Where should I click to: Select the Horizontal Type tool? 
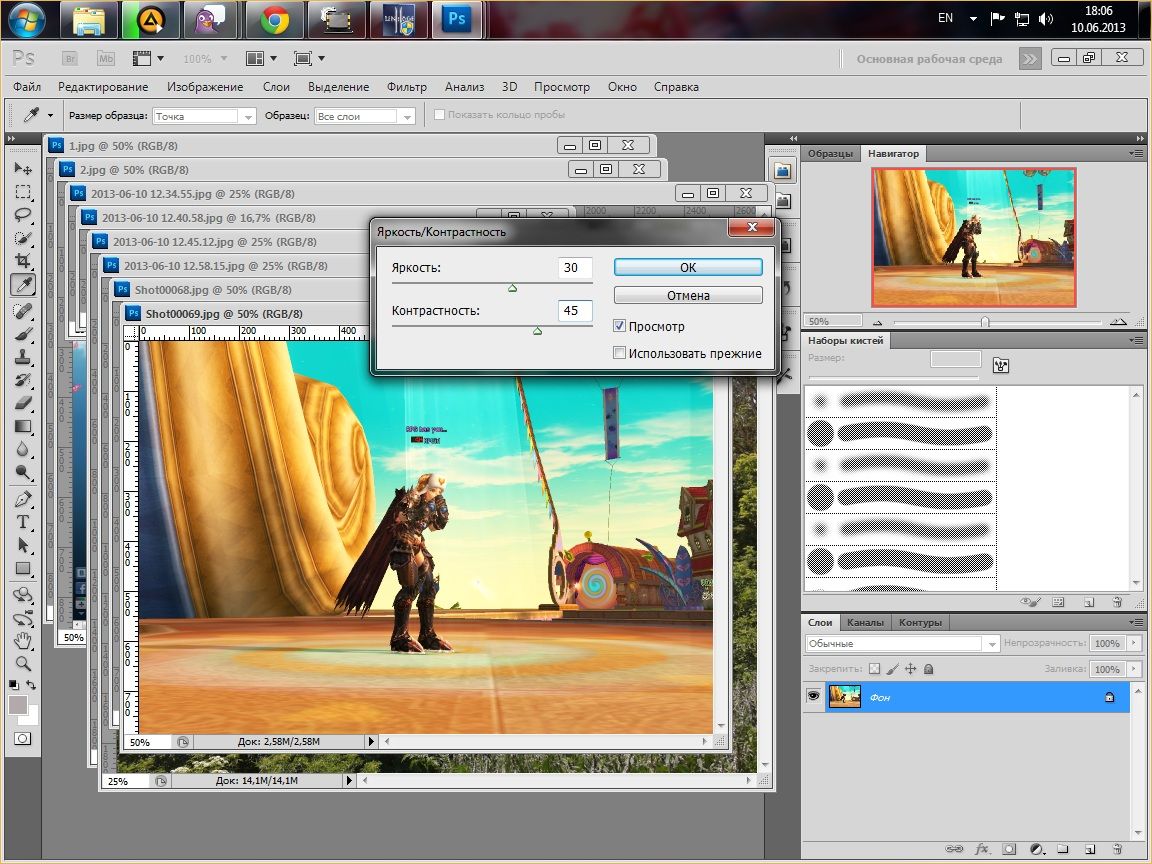coord(23,522)
